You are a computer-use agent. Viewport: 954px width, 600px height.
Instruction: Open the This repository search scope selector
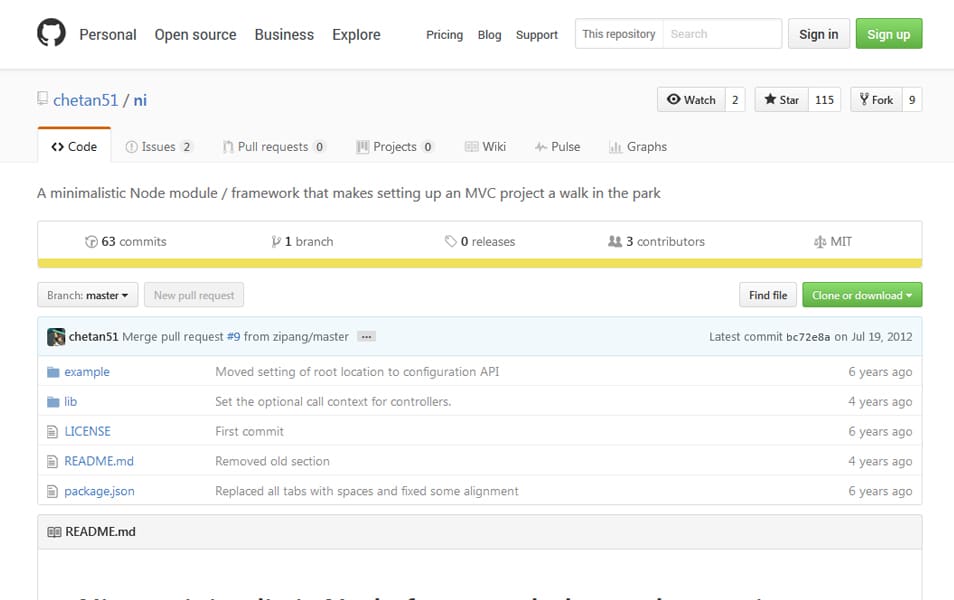coord(619,33)
